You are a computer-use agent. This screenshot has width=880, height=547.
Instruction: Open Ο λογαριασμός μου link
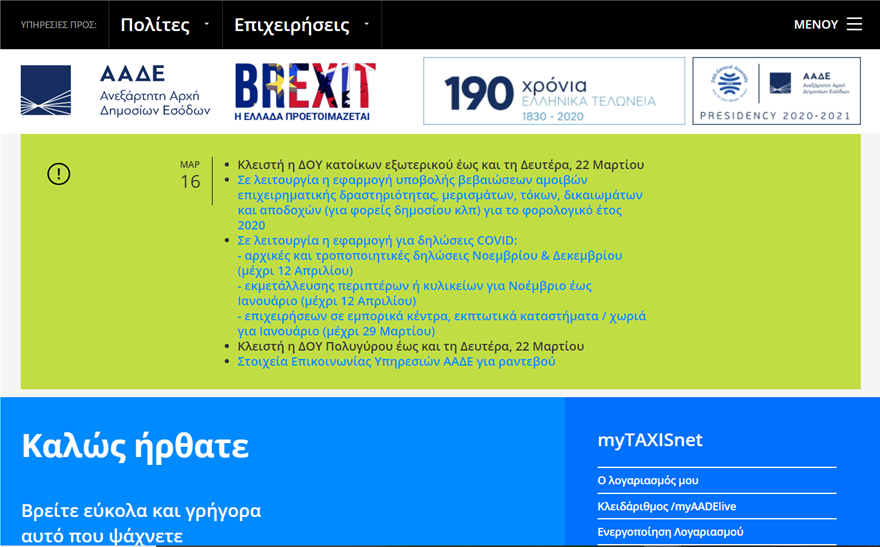click(x=647, y=480)
